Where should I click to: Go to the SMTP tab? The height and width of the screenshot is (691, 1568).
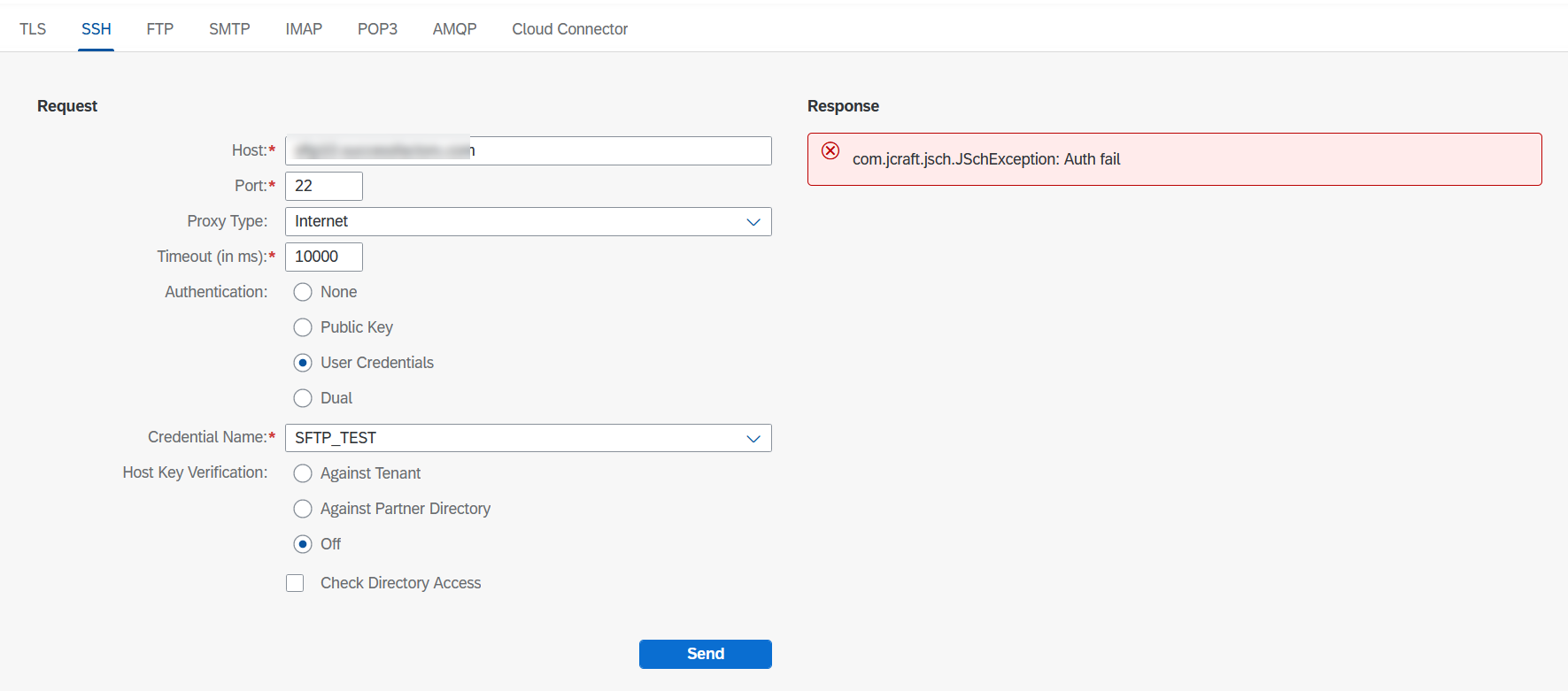[x=229, y=29]
